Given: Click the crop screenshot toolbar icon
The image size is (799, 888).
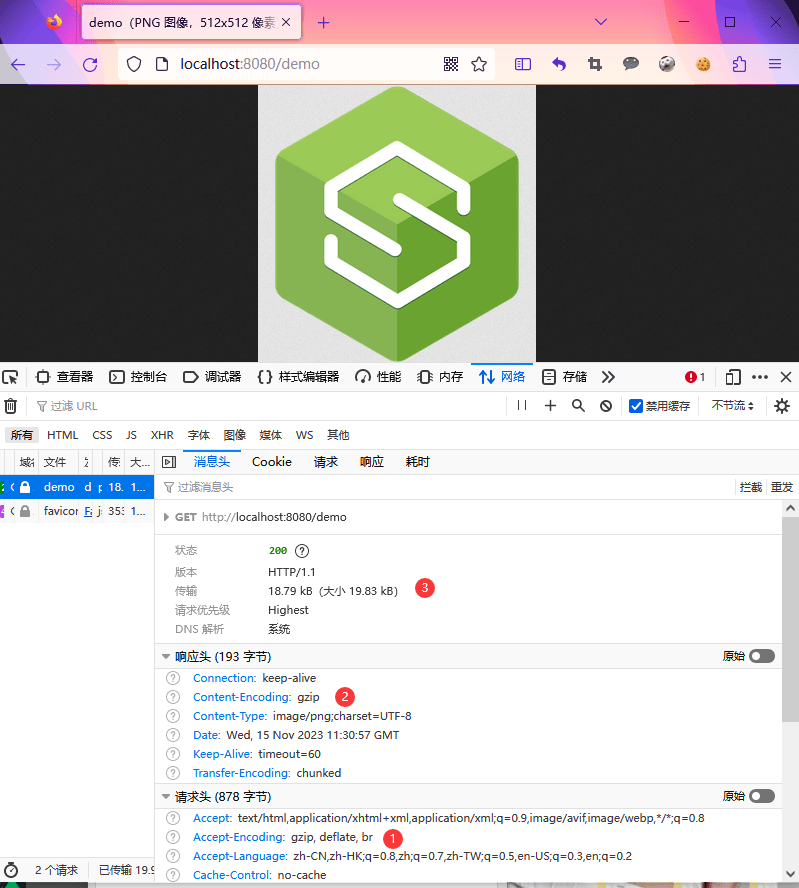Looking at the screenshot, I should pos(595,64).
